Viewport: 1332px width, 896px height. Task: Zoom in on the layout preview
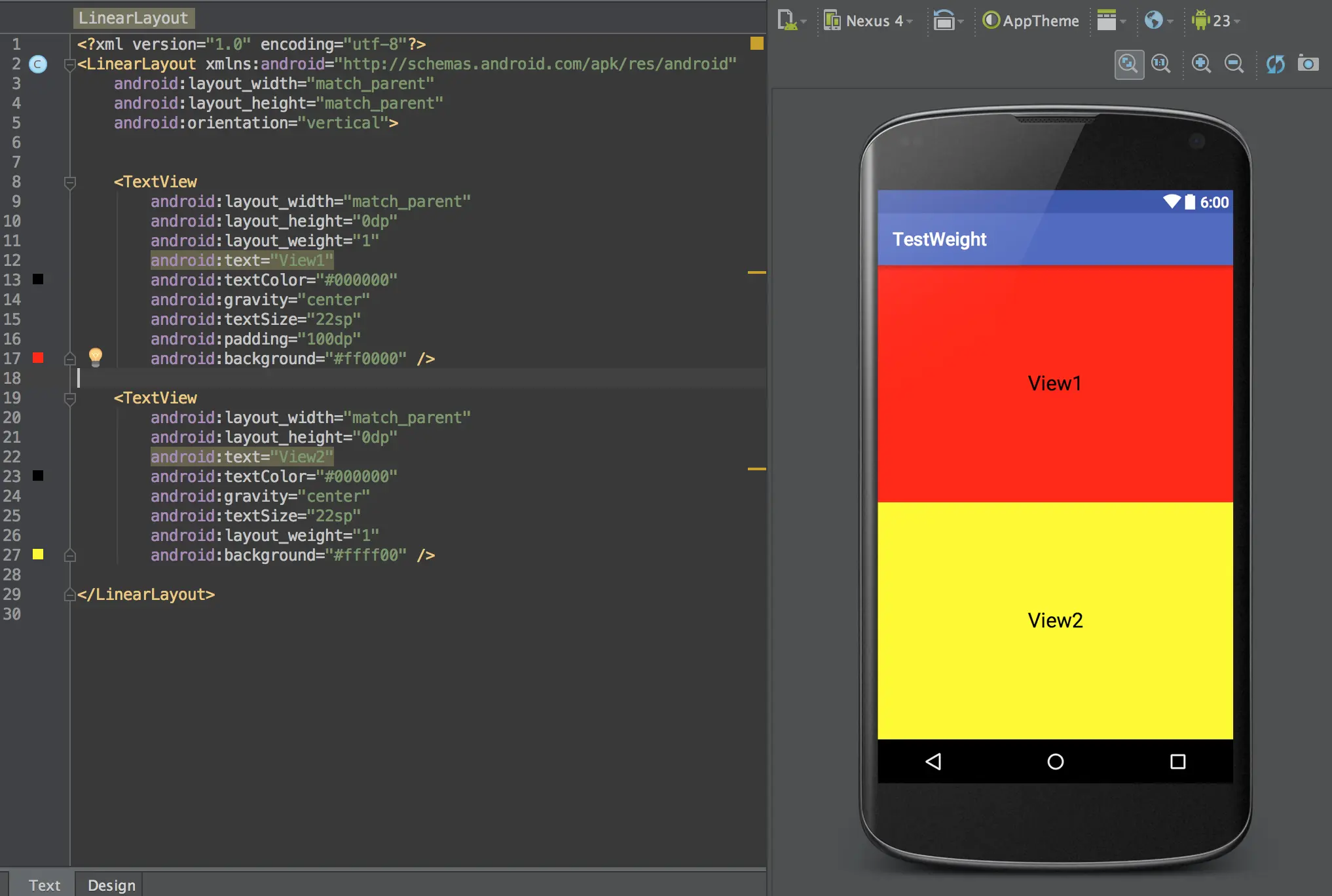[1201, 64]
